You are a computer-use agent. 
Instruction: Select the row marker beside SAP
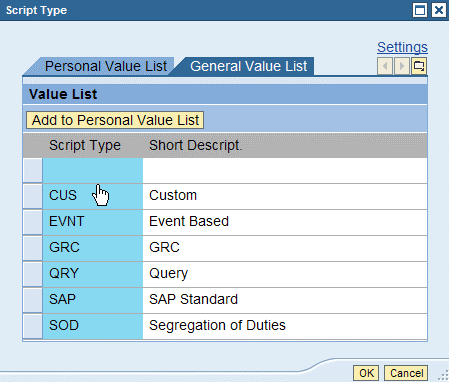point(33,300)
